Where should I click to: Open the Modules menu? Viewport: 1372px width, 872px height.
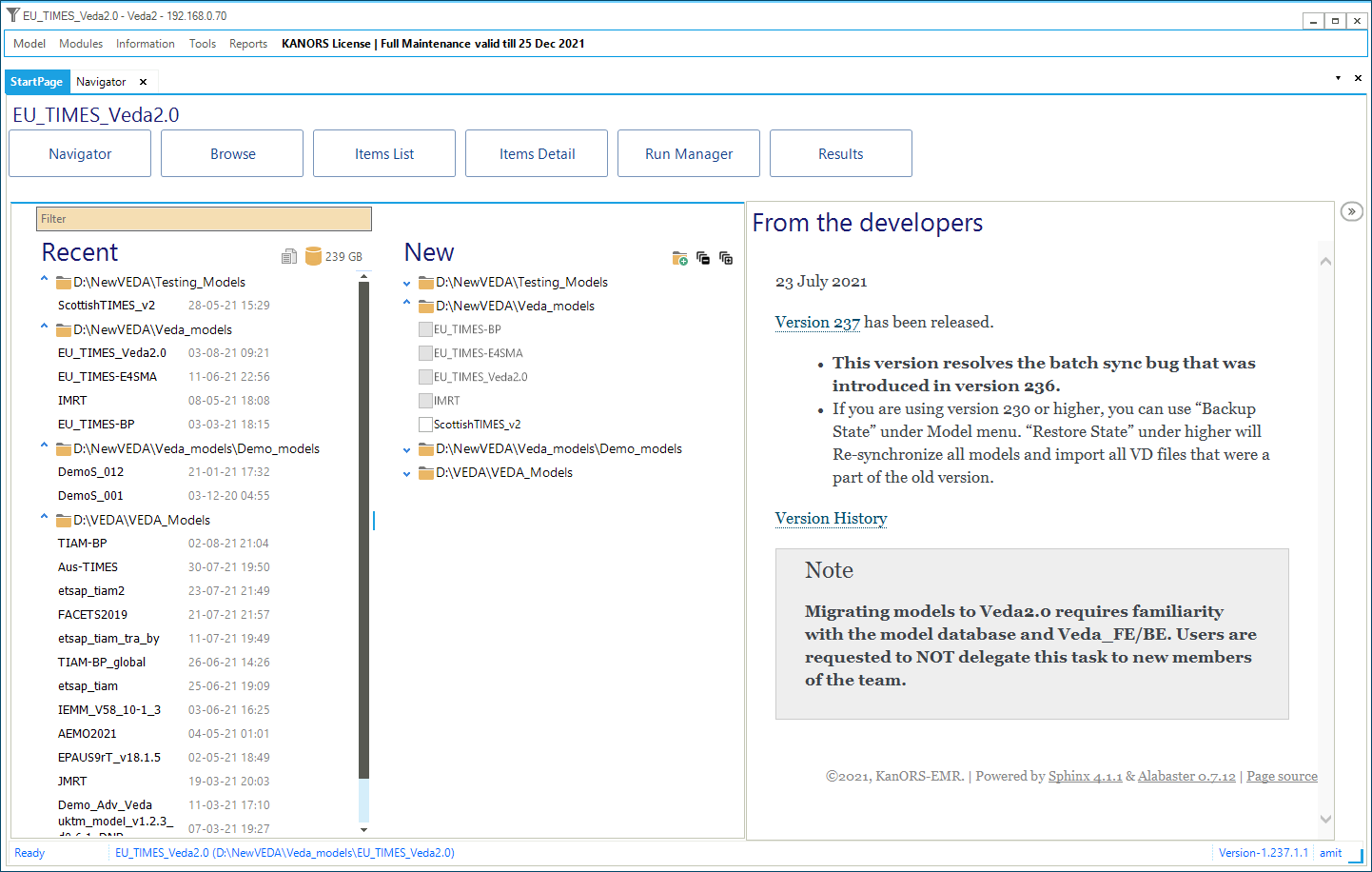pos(81,44)
